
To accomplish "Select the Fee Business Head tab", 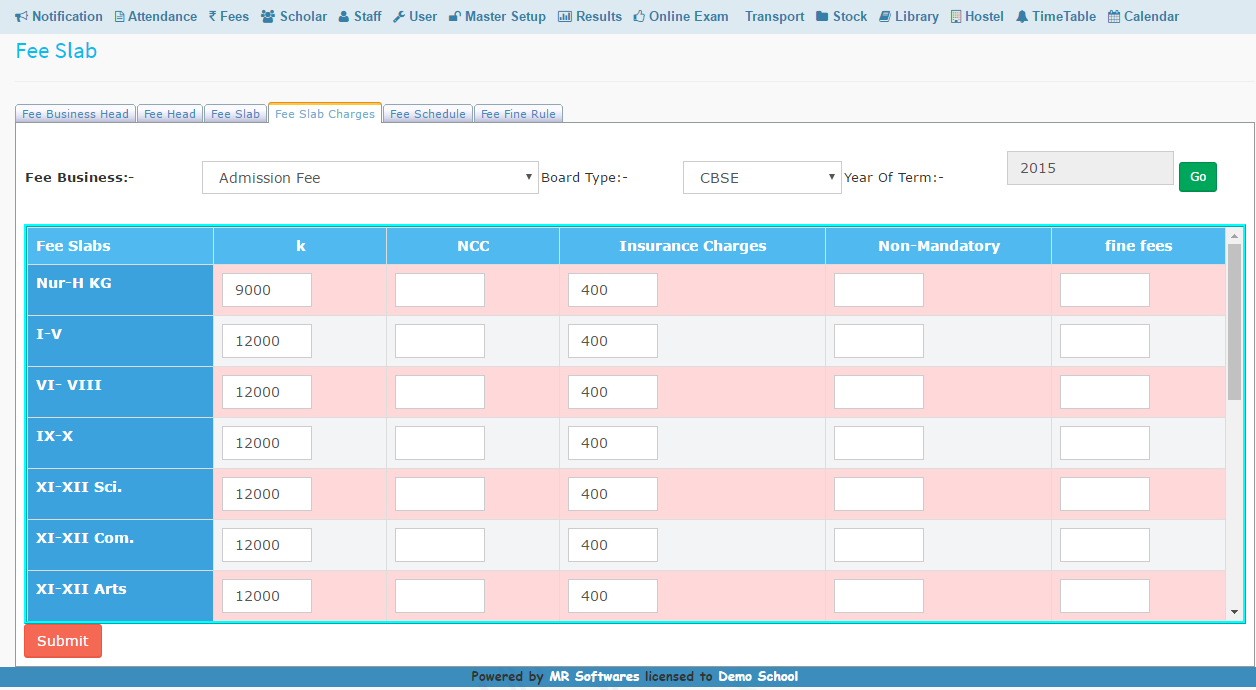I will [76, 114].
